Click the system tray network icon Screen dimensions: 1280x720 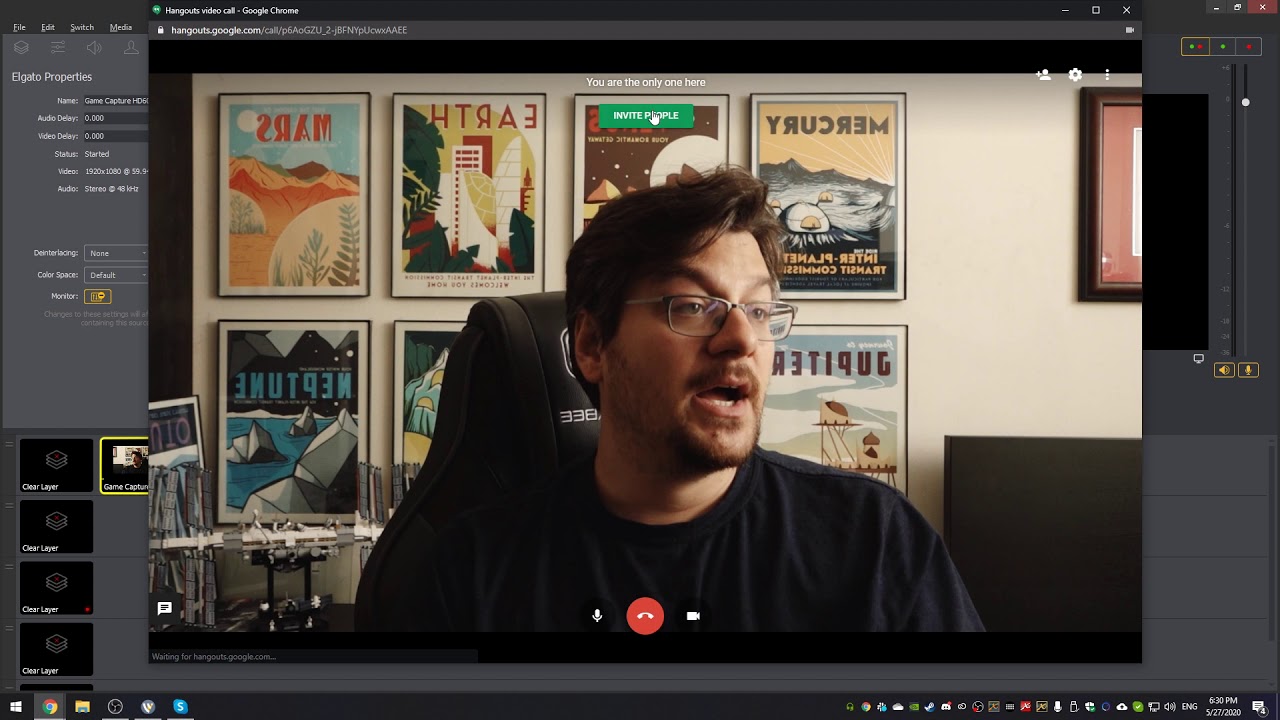[1153, 707]
